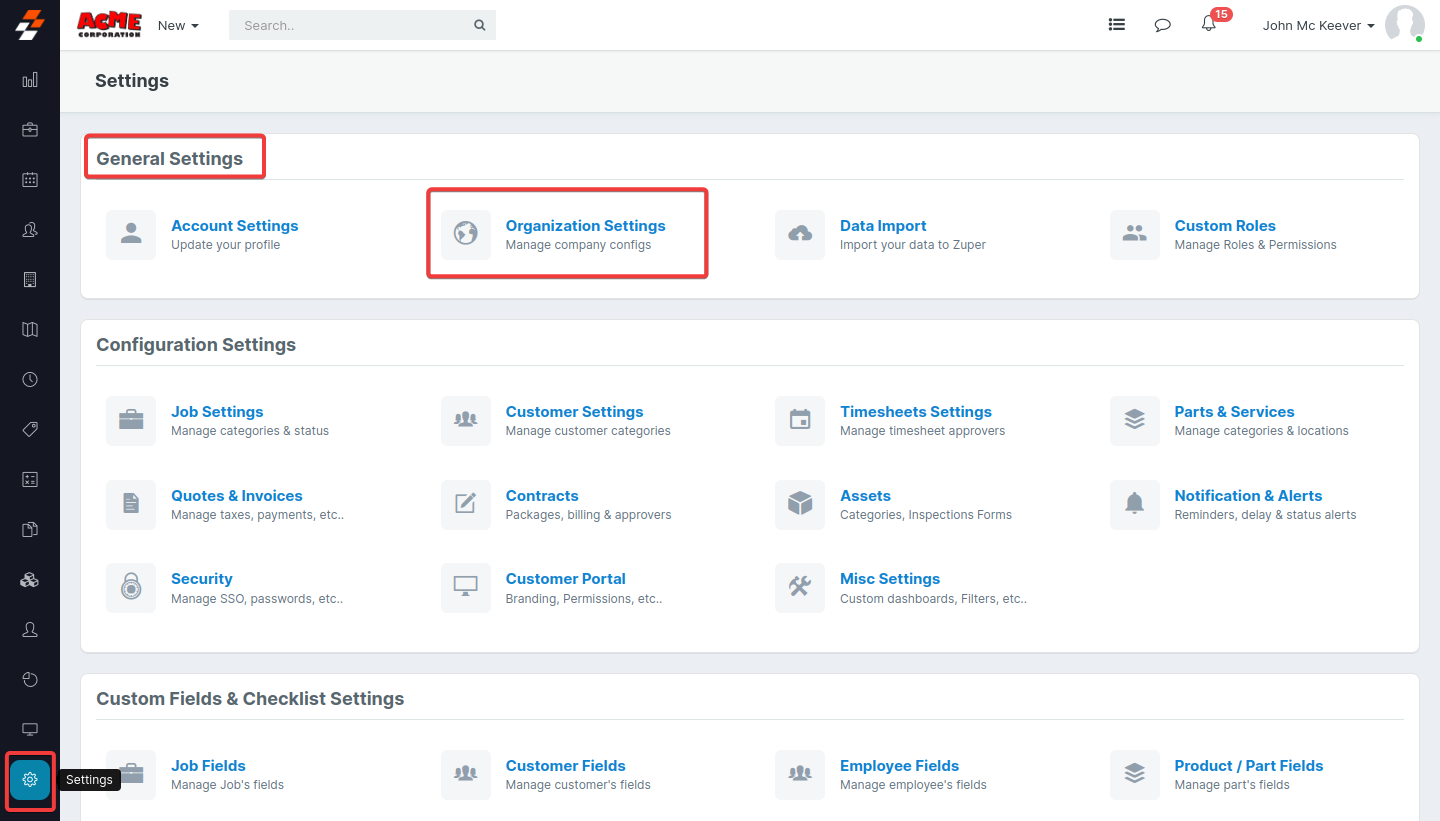Open the notifications bell icon
Screen dimensions: 1440x821
pos(1209,25)
